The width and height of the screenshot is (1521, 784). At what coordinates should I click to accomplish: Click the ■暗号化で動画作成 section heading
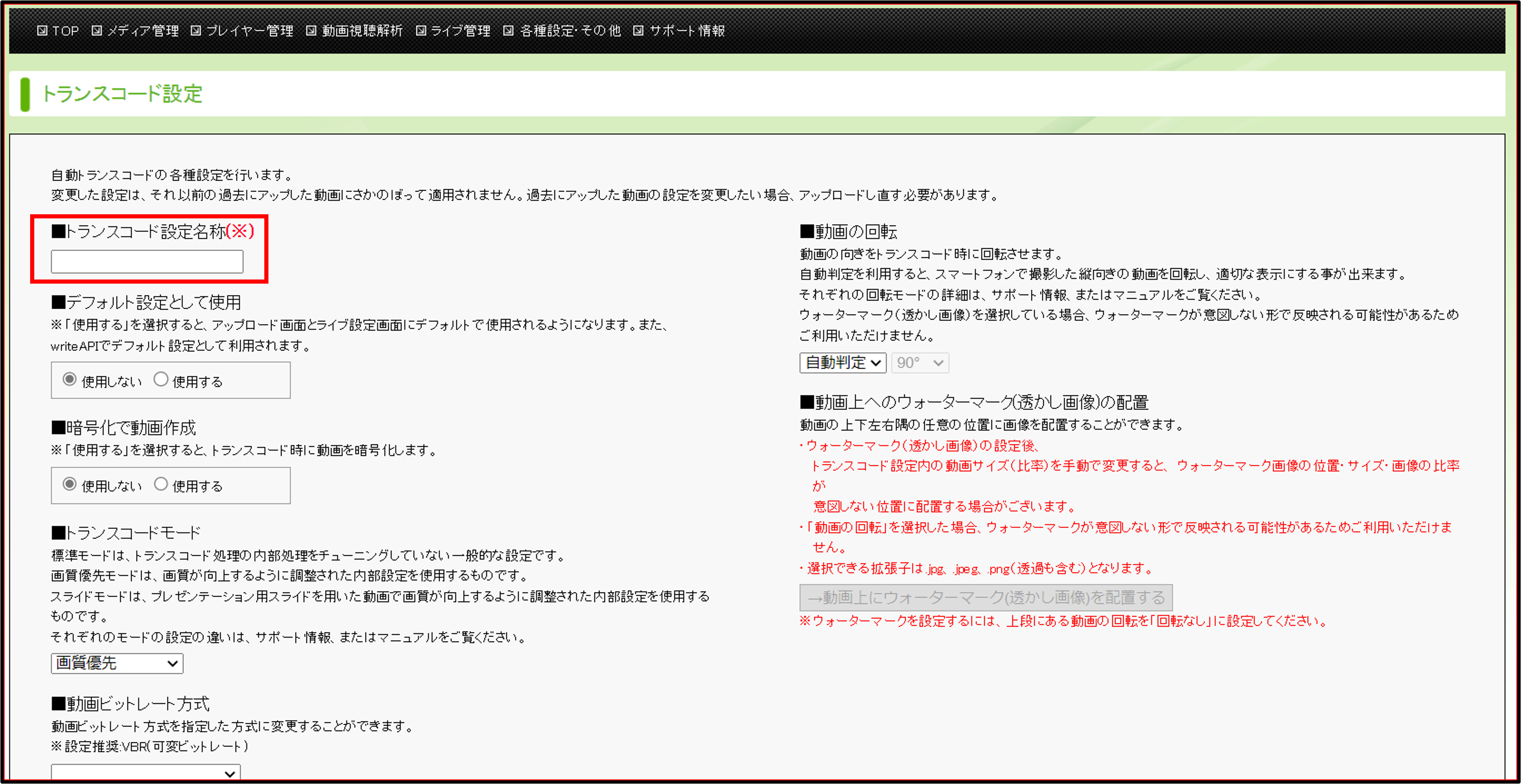pos(123,427)
